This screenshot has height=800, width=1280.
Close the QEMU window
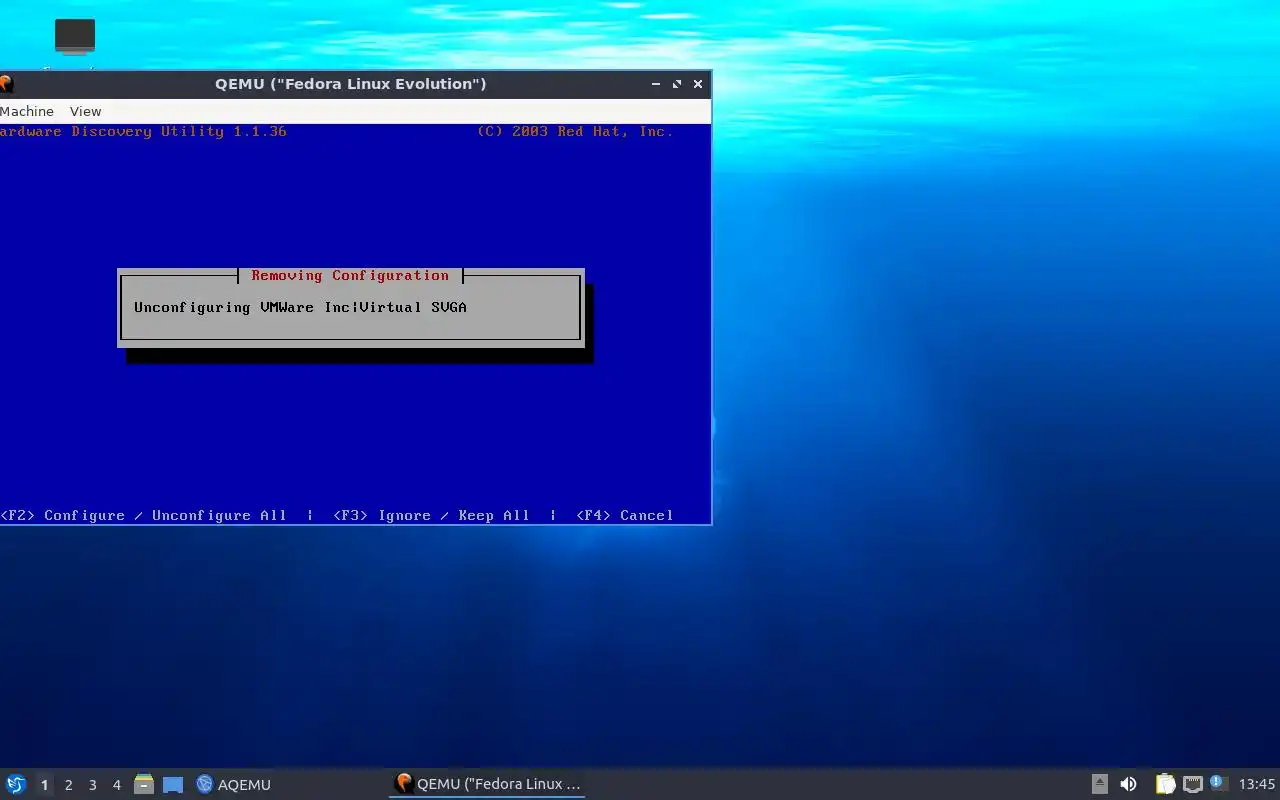pos(698,84)
